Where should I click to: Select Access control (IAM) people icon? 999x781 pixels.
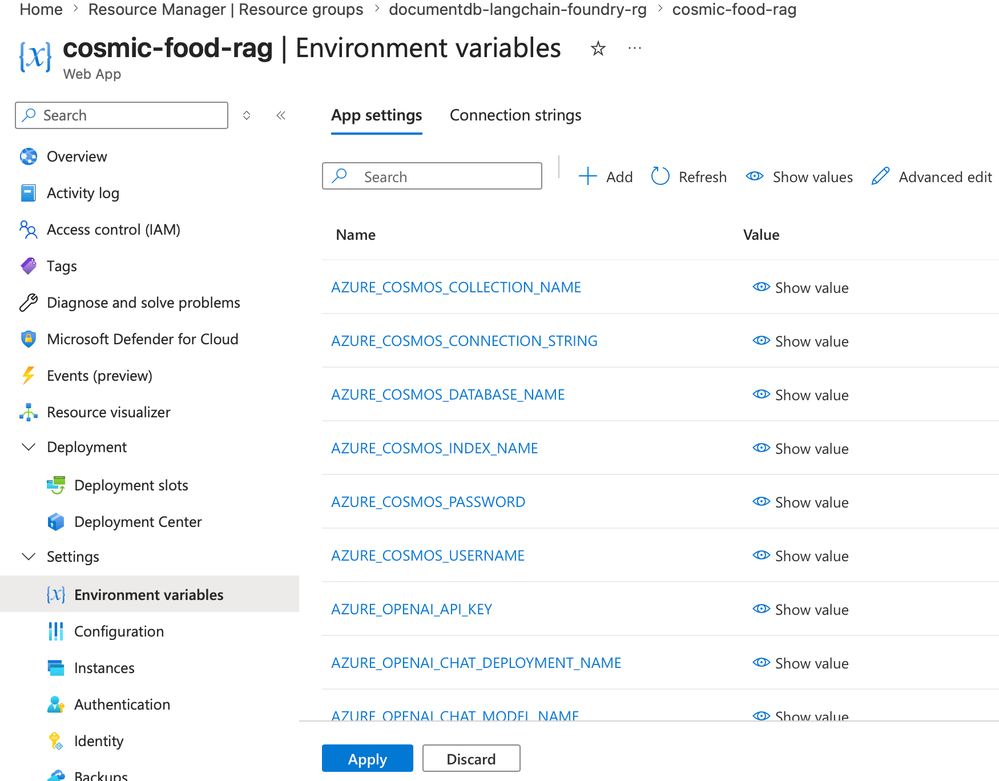point(28,230)
